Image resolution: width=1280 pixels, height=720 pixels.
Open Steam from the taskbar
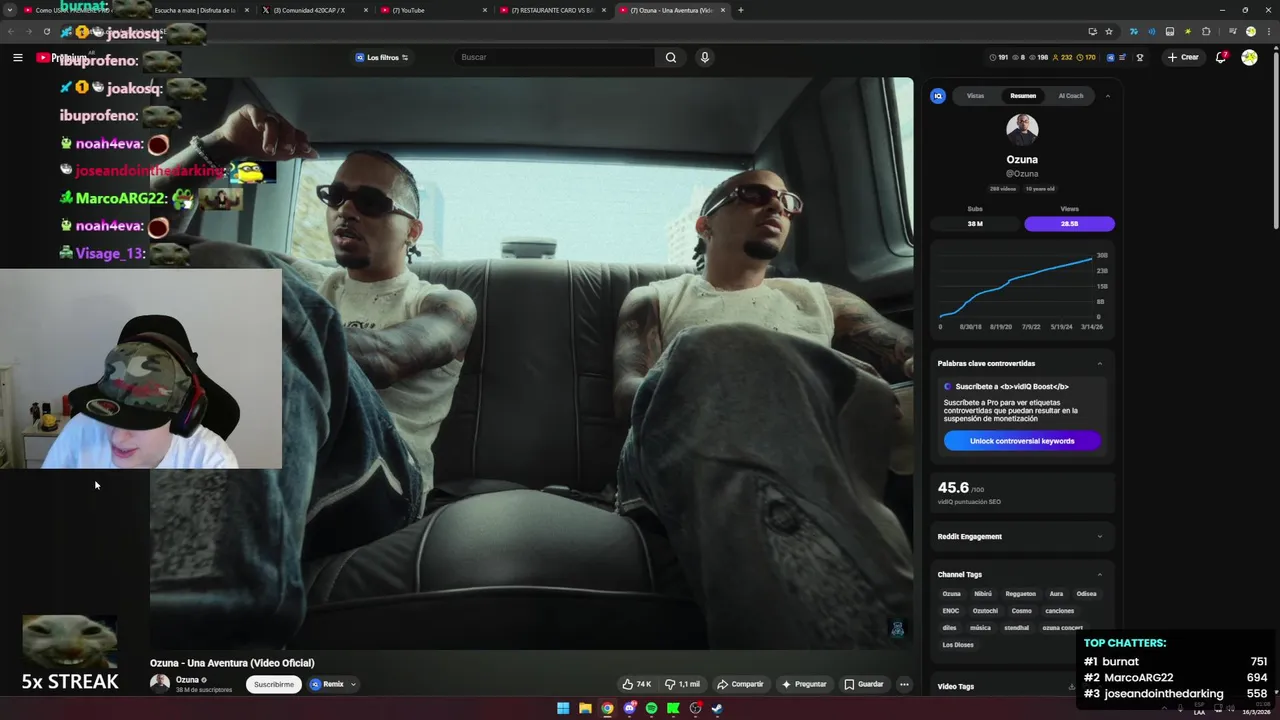pos(717,708)
